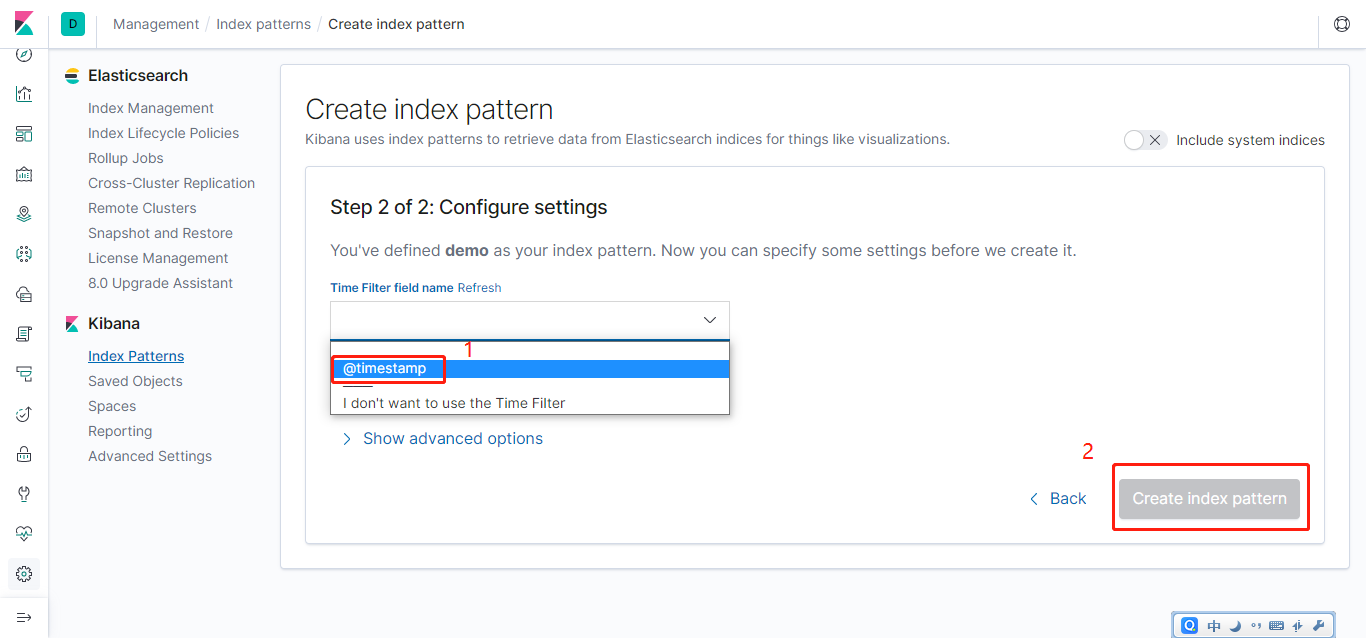Go Back to the previous step
This screenshot has height=638, width=1366.
tap(1058, 498)
